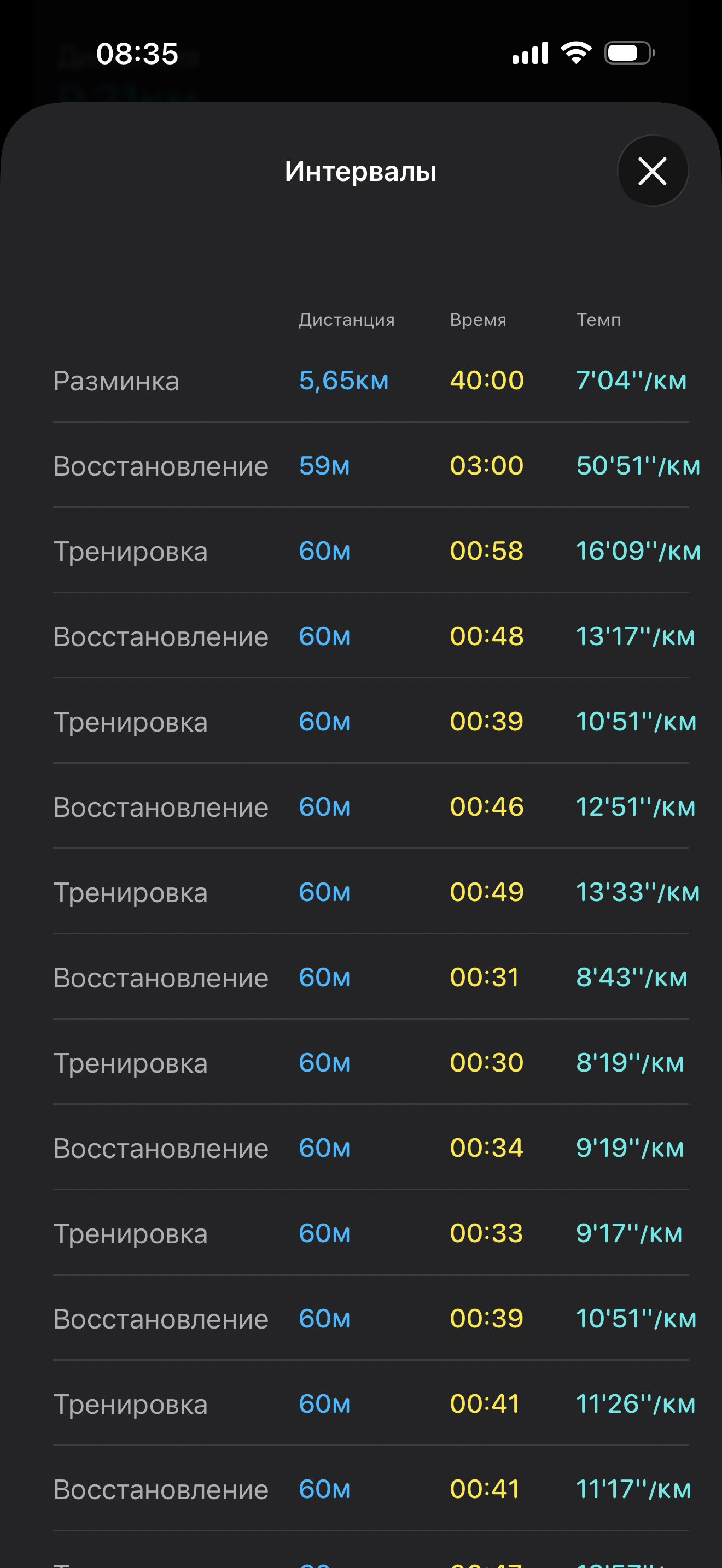Select Тренировка row with time 00:58
Viewport: 722px width, 1568px height.
point(371,550)
